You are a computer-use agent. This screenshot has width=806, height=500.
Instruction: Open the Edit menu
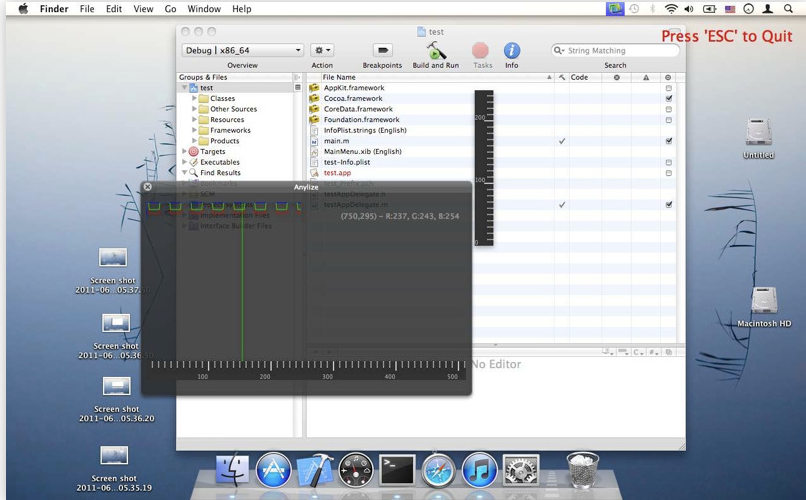[114, 9]
